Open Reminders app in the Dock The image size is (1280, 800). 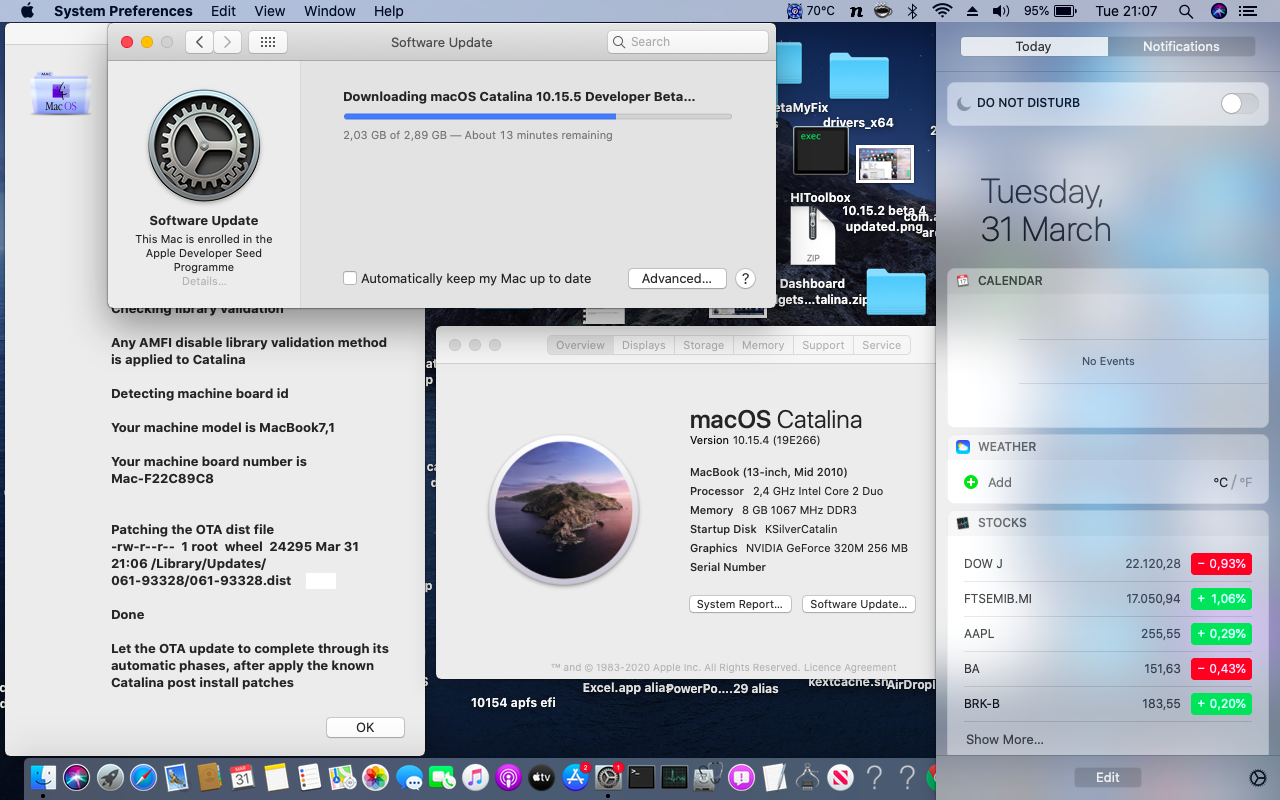tap(309, 777)
